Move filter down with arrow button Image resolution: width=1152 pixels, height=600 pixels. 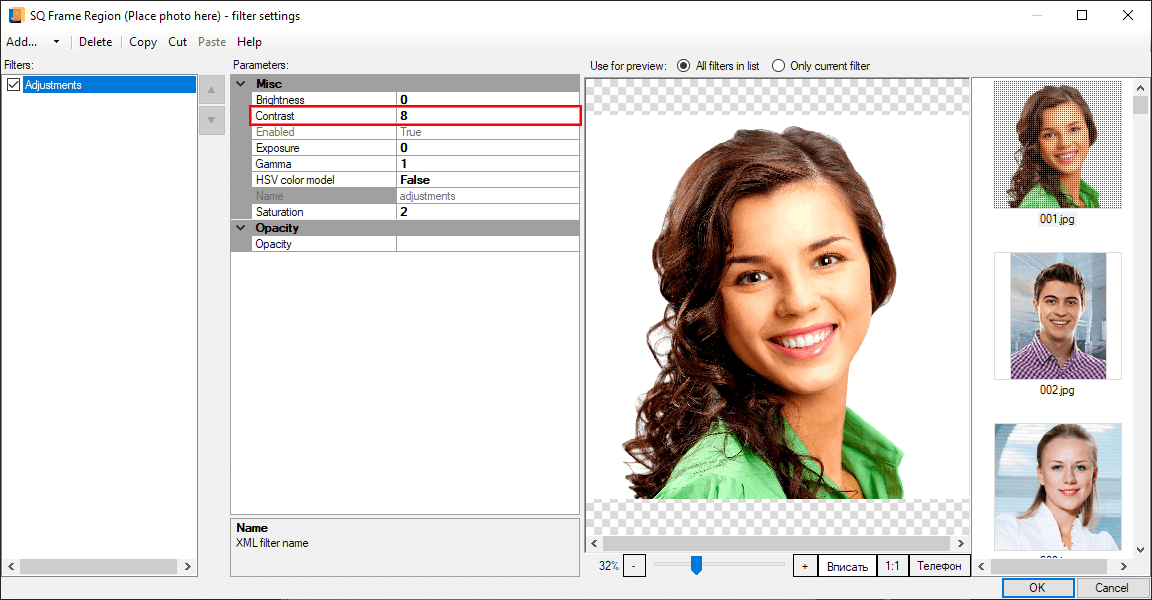click(x=212, y=120)
